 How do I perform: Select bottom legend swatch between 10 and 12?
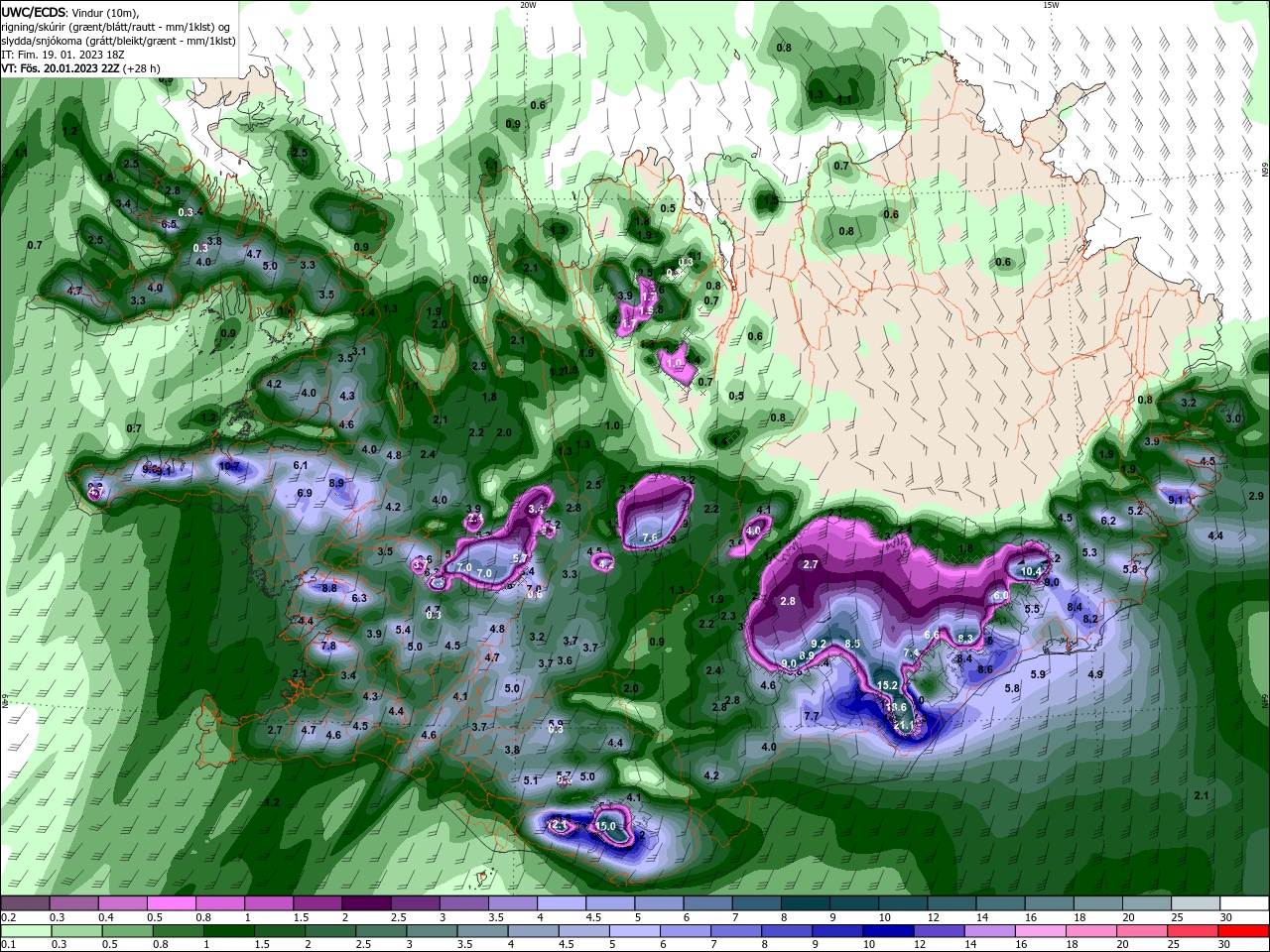tap(888, 931)
